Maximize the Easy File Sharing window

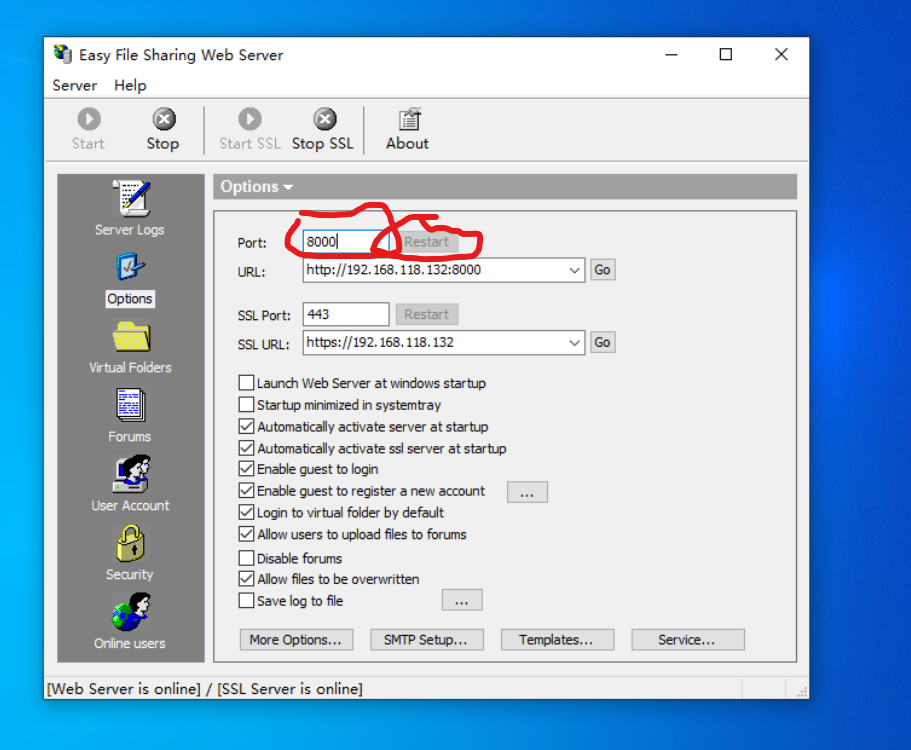point(726,55)
